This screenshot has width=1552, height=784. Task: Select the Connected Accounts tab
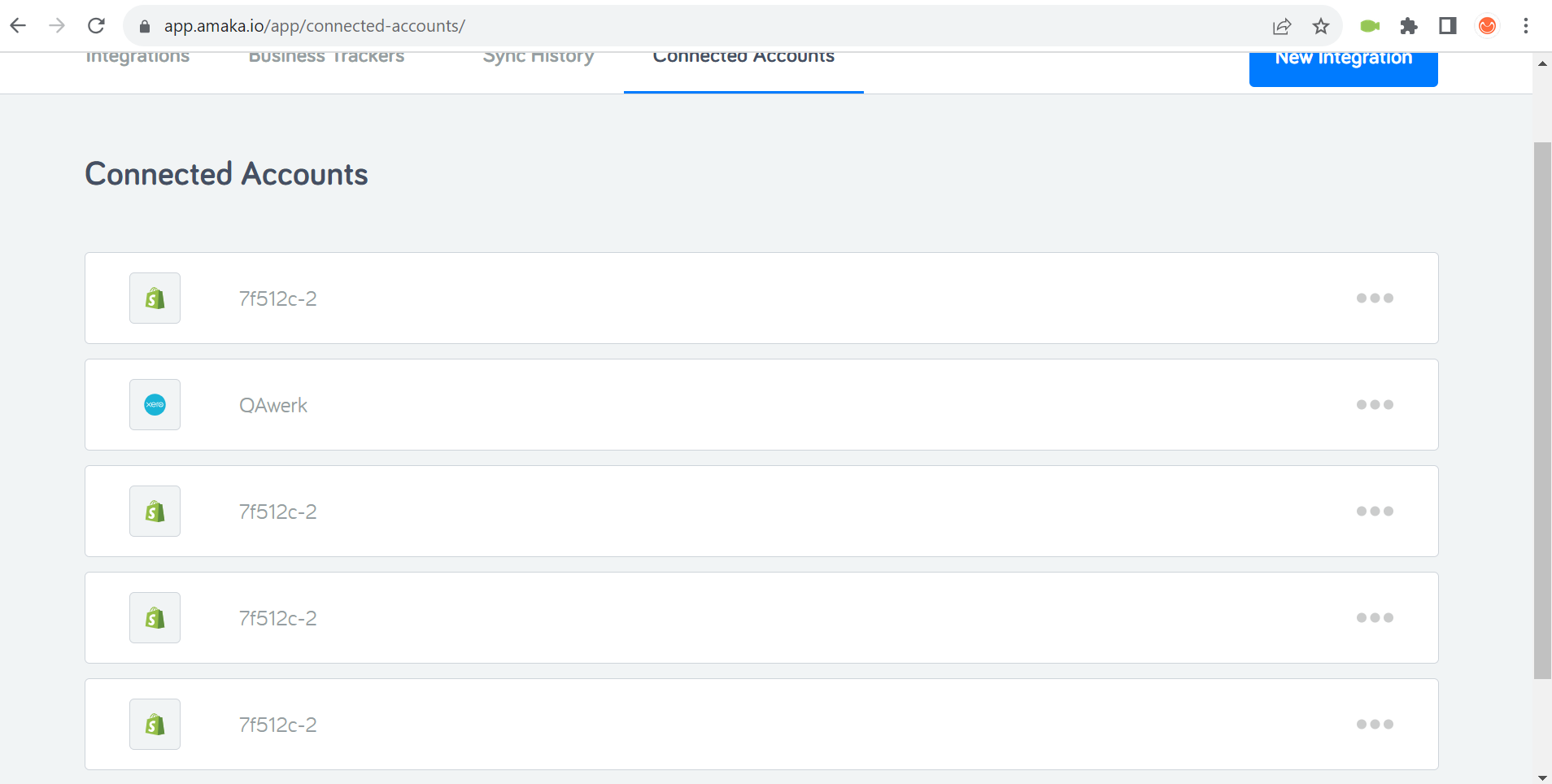click(x=743, y=57)
